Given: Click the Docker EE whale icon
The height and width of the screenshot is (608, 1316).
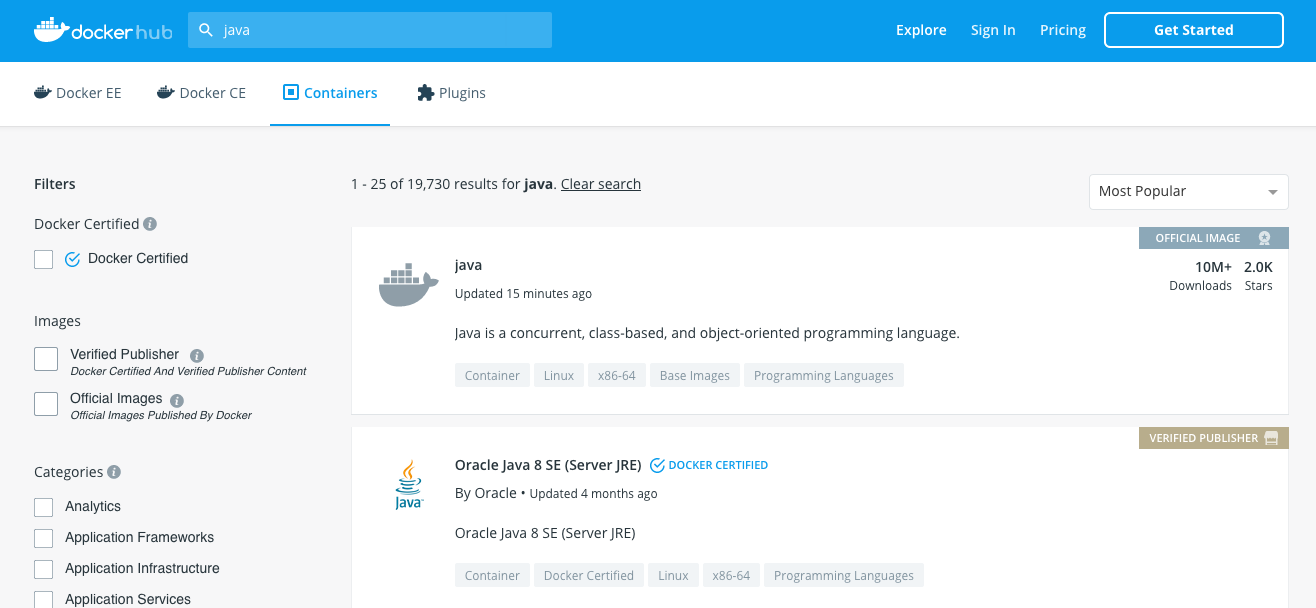Looking at the screenshot, I should (42, 93).
